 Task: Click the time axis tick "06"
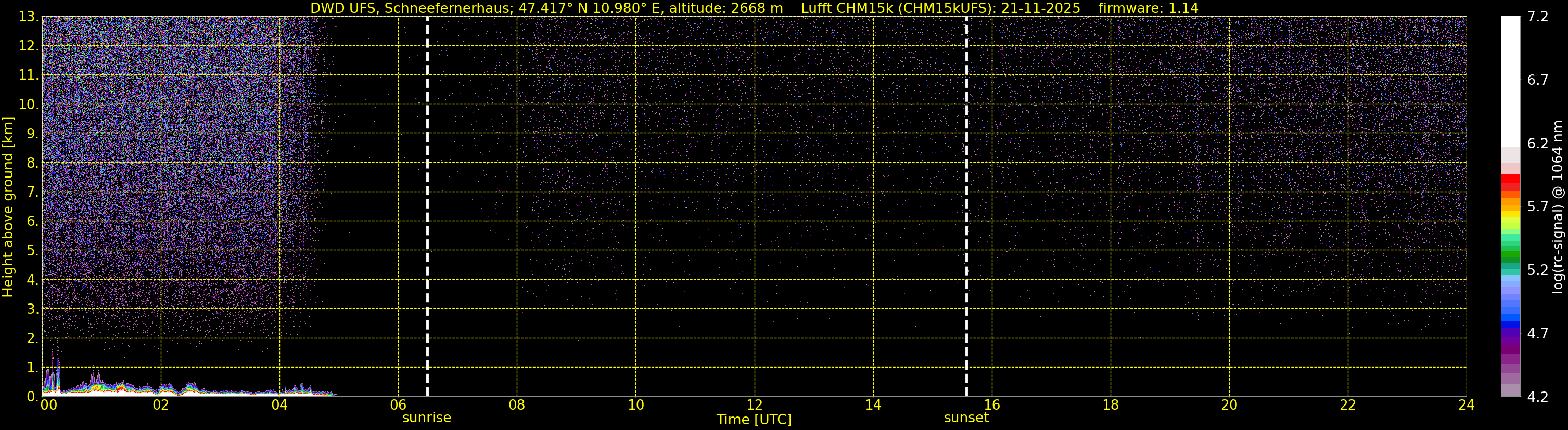click(x=398, y=405)
